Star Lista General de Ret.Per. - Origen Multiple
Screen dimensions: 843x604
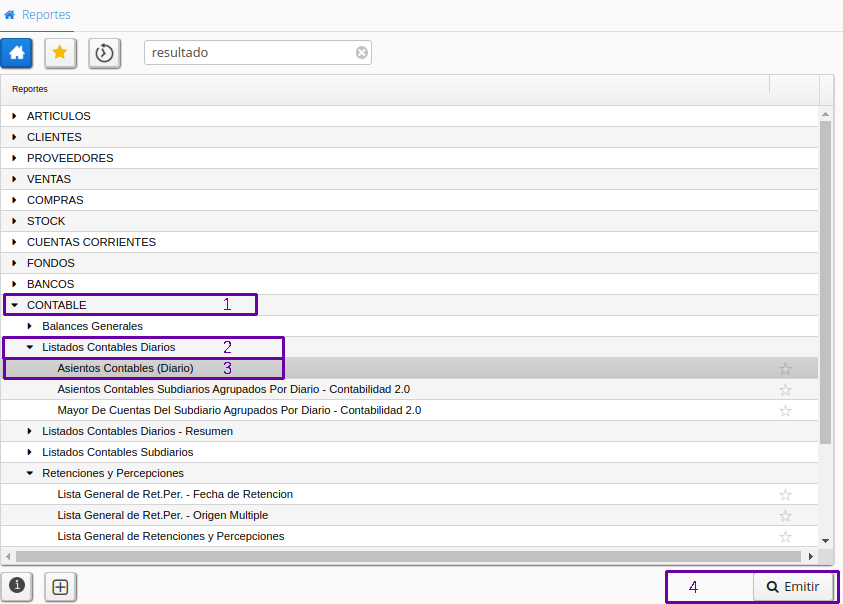coord(785,515)
